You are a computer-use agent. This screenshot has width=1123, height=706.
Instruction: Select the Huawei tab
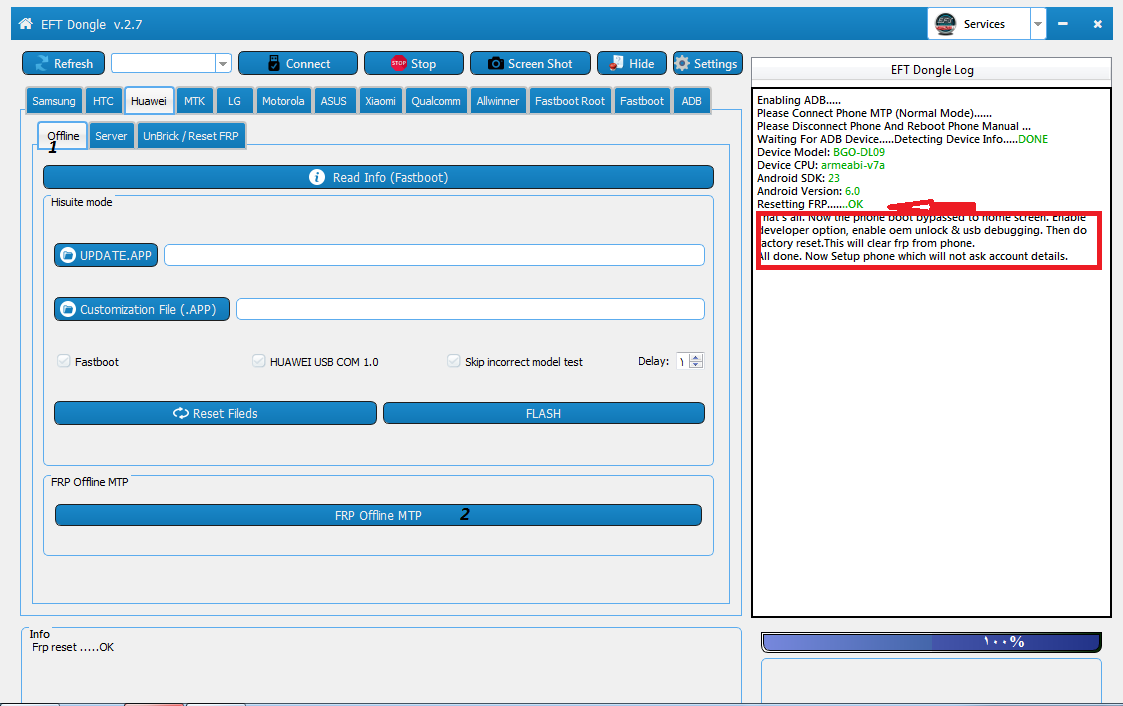click(149, 101)
